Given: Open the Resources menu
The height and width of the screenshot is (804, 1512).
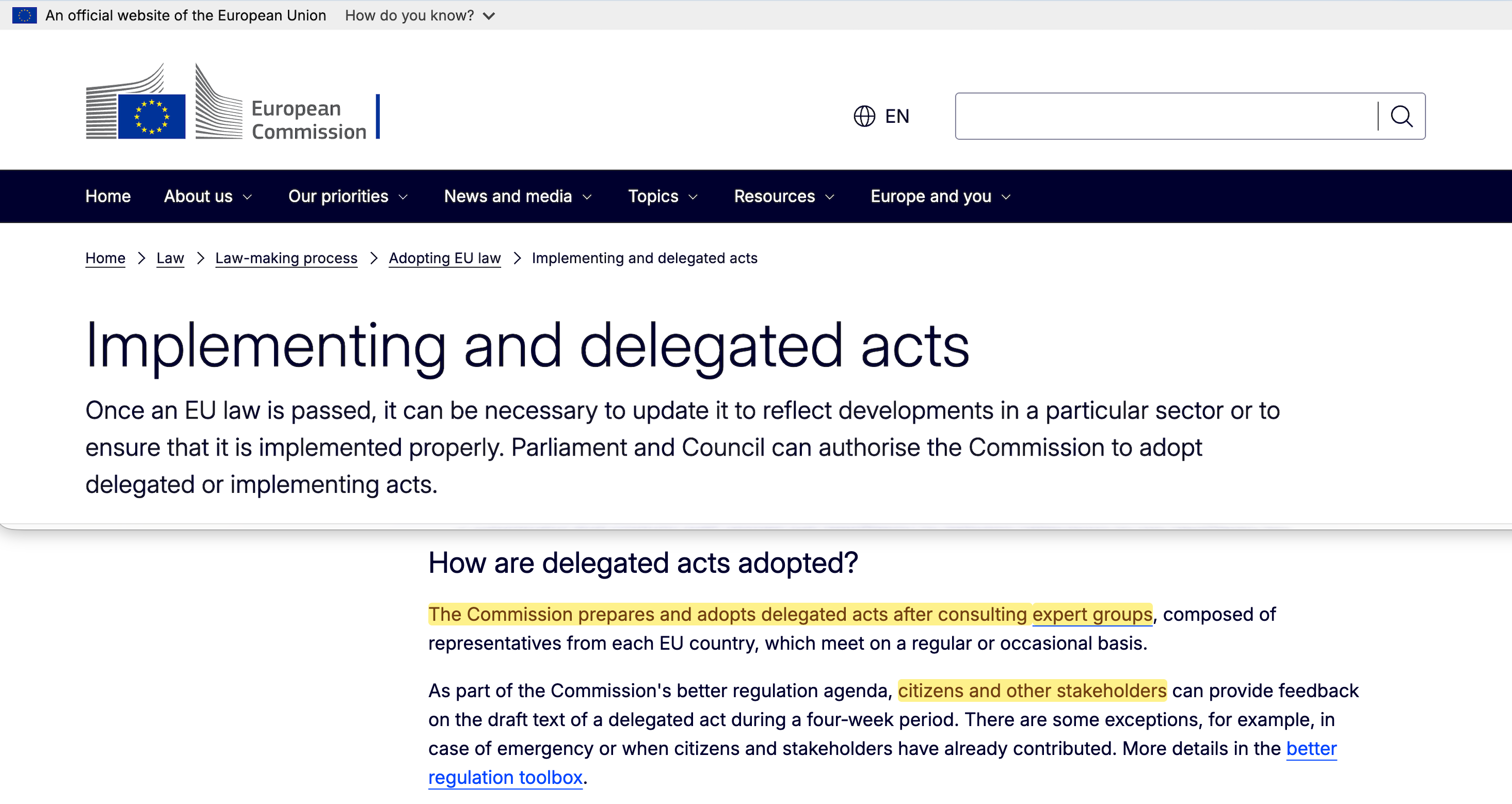Looking at the screenshot, I should 784,196.
